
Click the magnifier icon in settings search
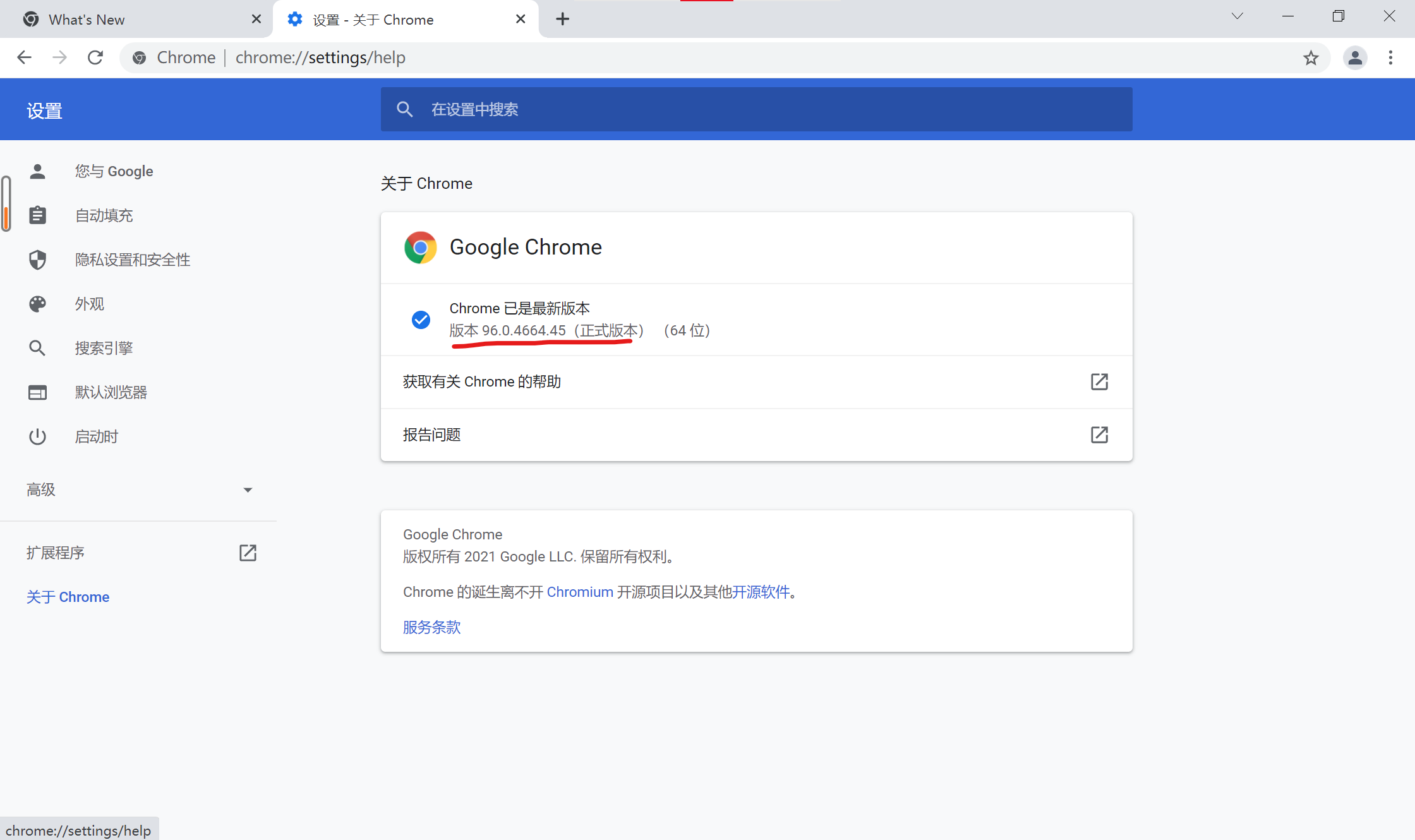[405, 109]
